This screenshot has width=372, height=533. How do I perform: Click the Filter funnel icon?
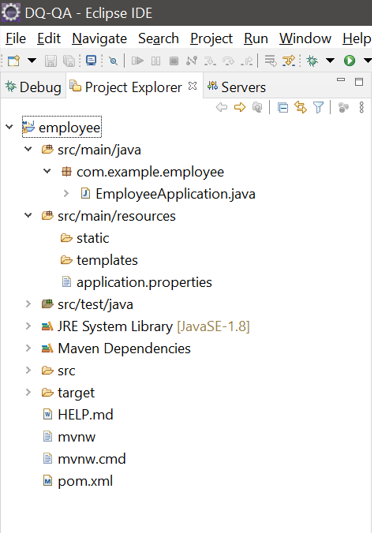pyautogui.click(x=319, y=107)
